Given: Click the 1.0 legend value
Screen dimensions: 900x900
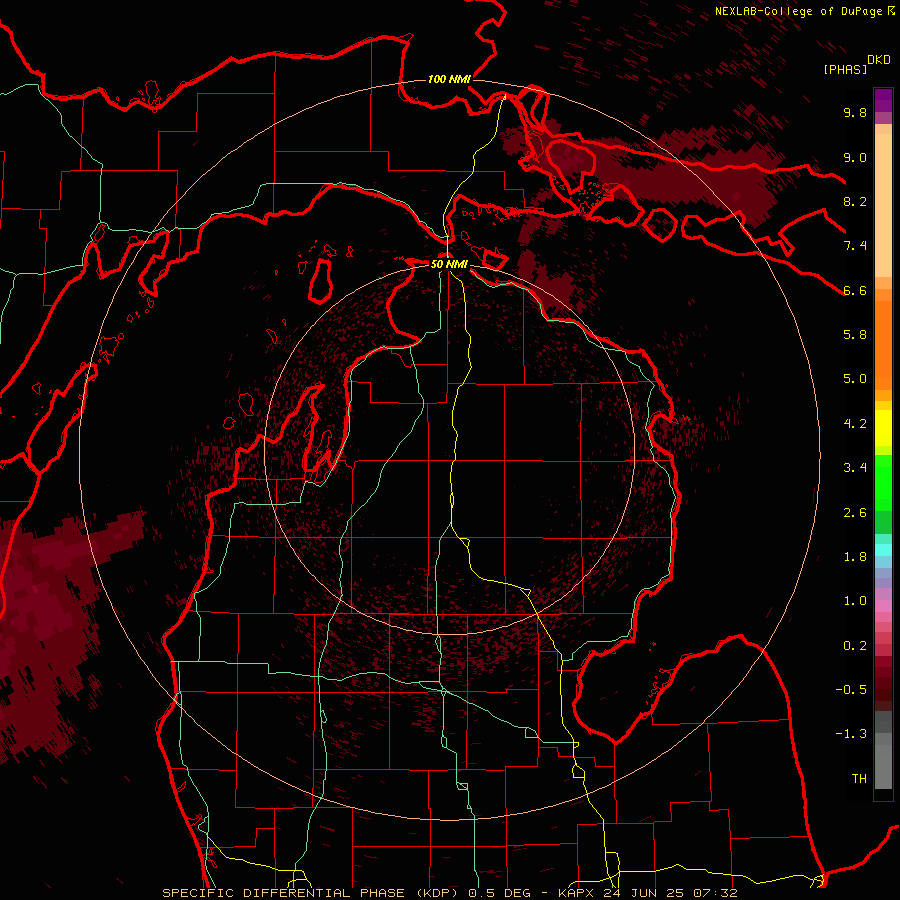Looking at the screenshot, I should click(855, 601).
